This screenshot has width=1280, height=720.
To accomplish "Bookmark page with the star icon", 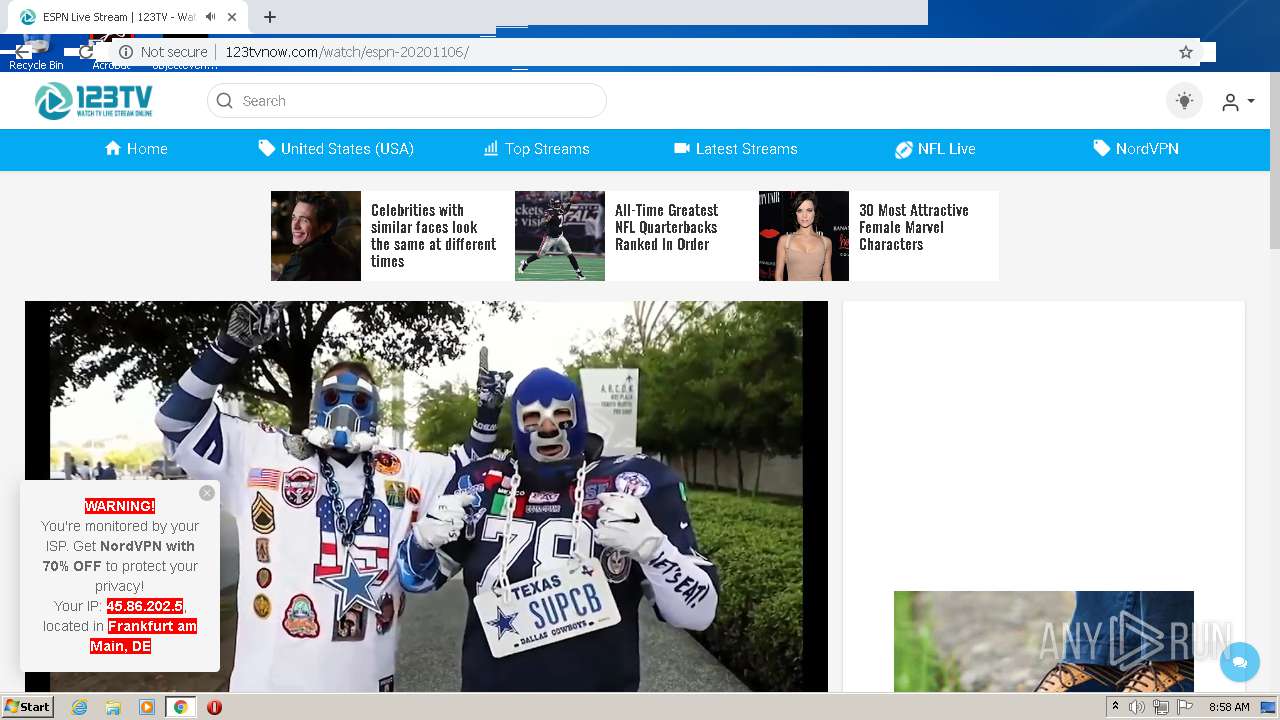I will coord(1186,52).
